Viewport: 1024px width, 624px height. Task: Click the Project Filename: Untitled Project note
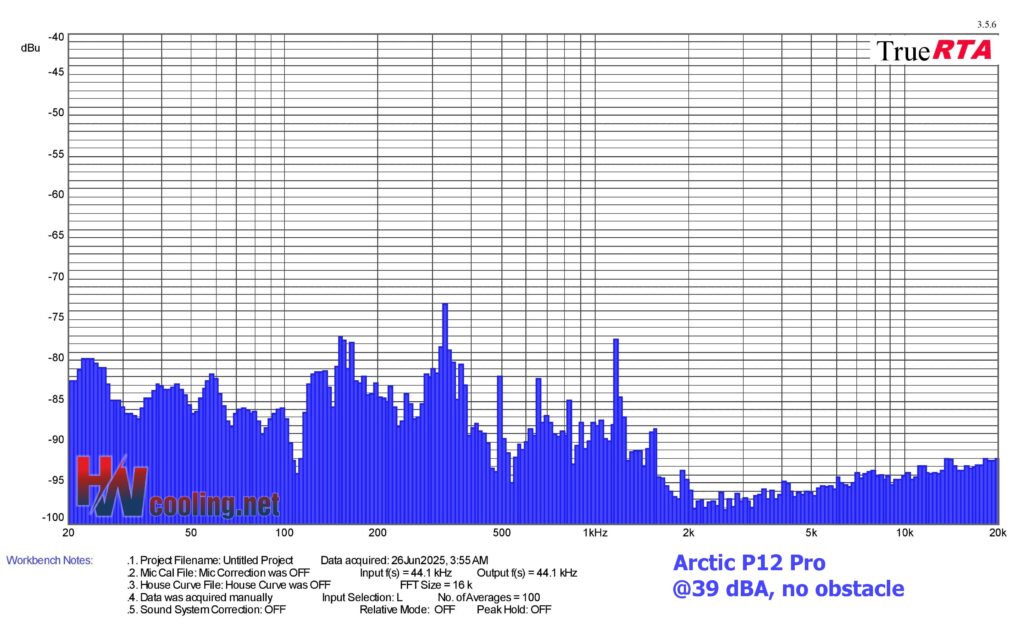[x=212, y=560]
